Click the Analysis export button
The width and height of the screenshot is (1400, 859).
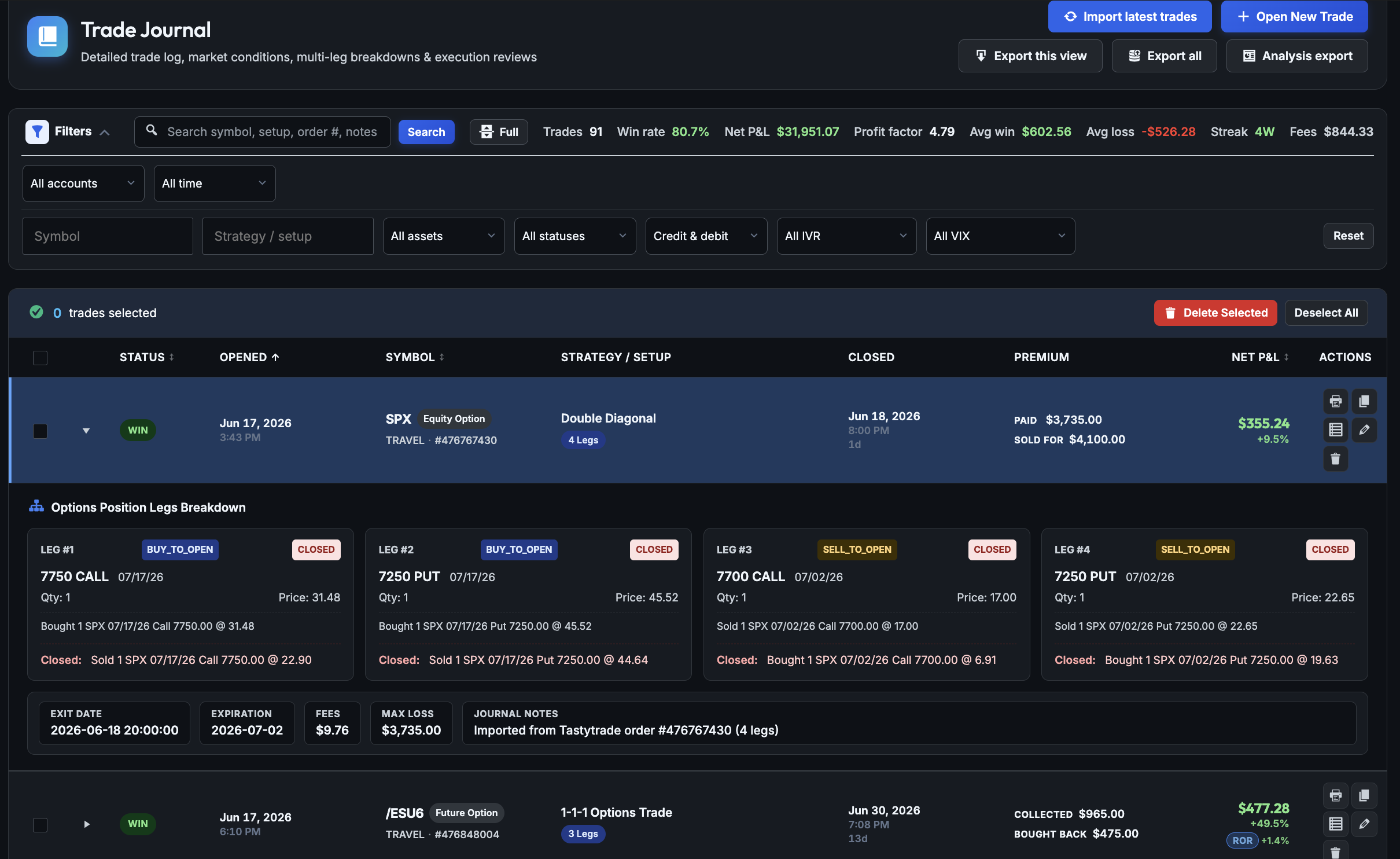coord(1296,56)
